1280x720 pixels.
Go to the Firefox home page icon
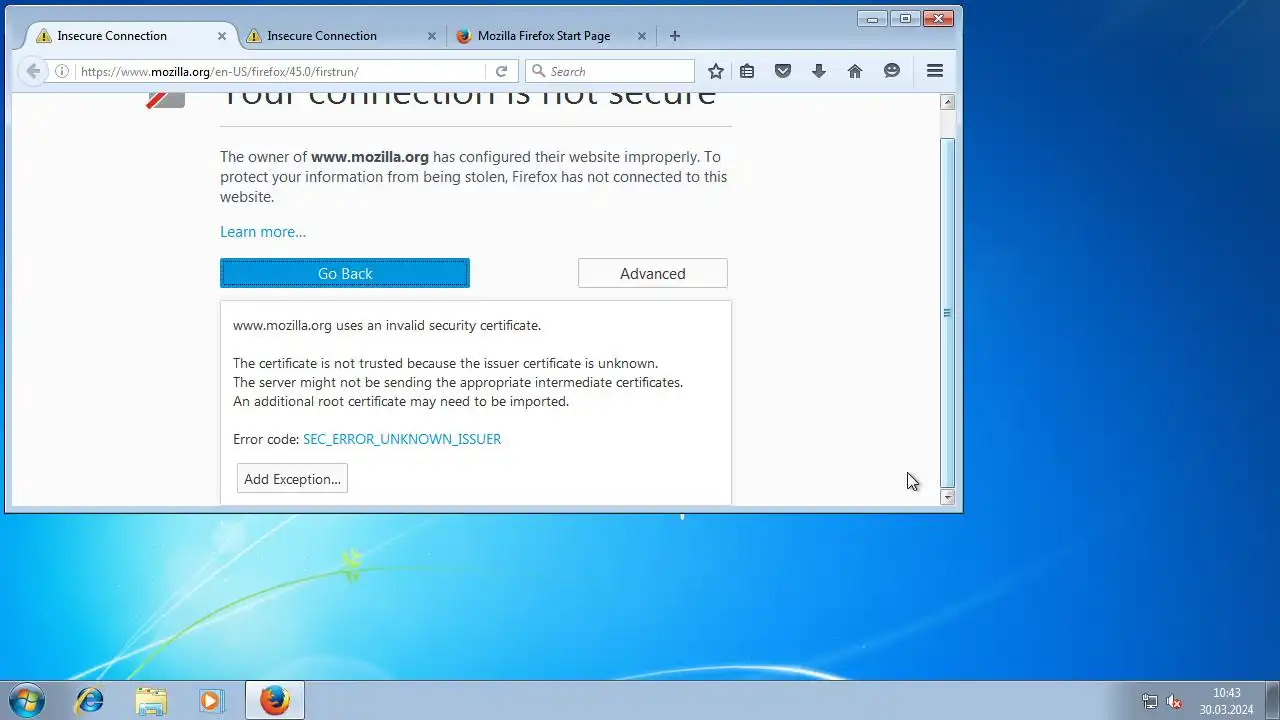coord(855,71)
